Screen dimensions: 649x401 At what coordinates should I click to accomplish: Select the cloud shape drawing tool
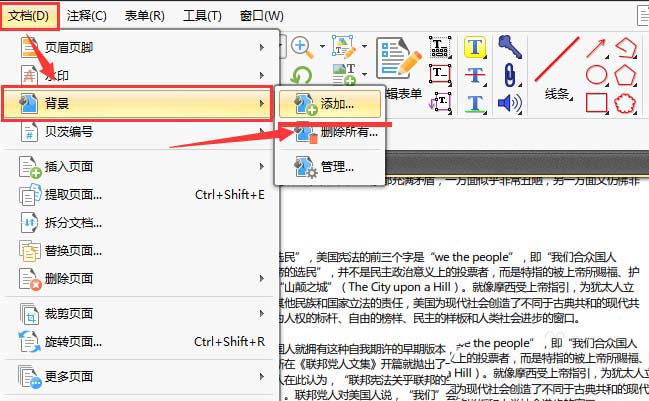click(x=625, y=103)
